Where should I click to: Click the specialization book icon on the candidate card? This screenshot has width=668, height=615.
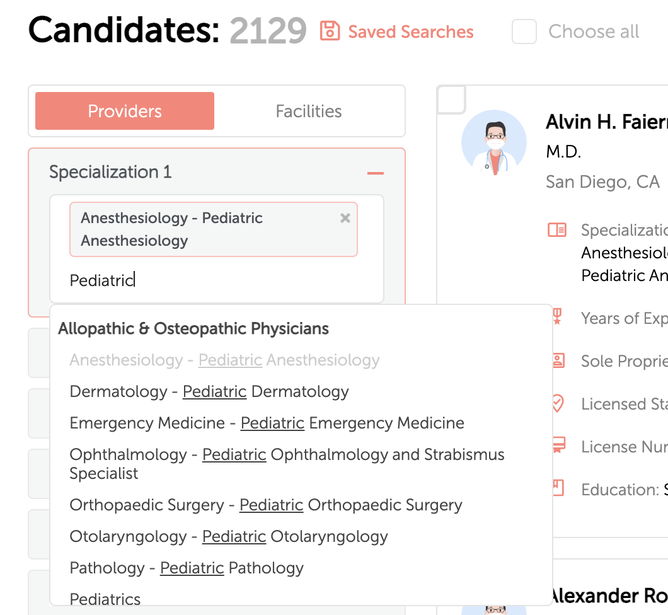point(557,230)
